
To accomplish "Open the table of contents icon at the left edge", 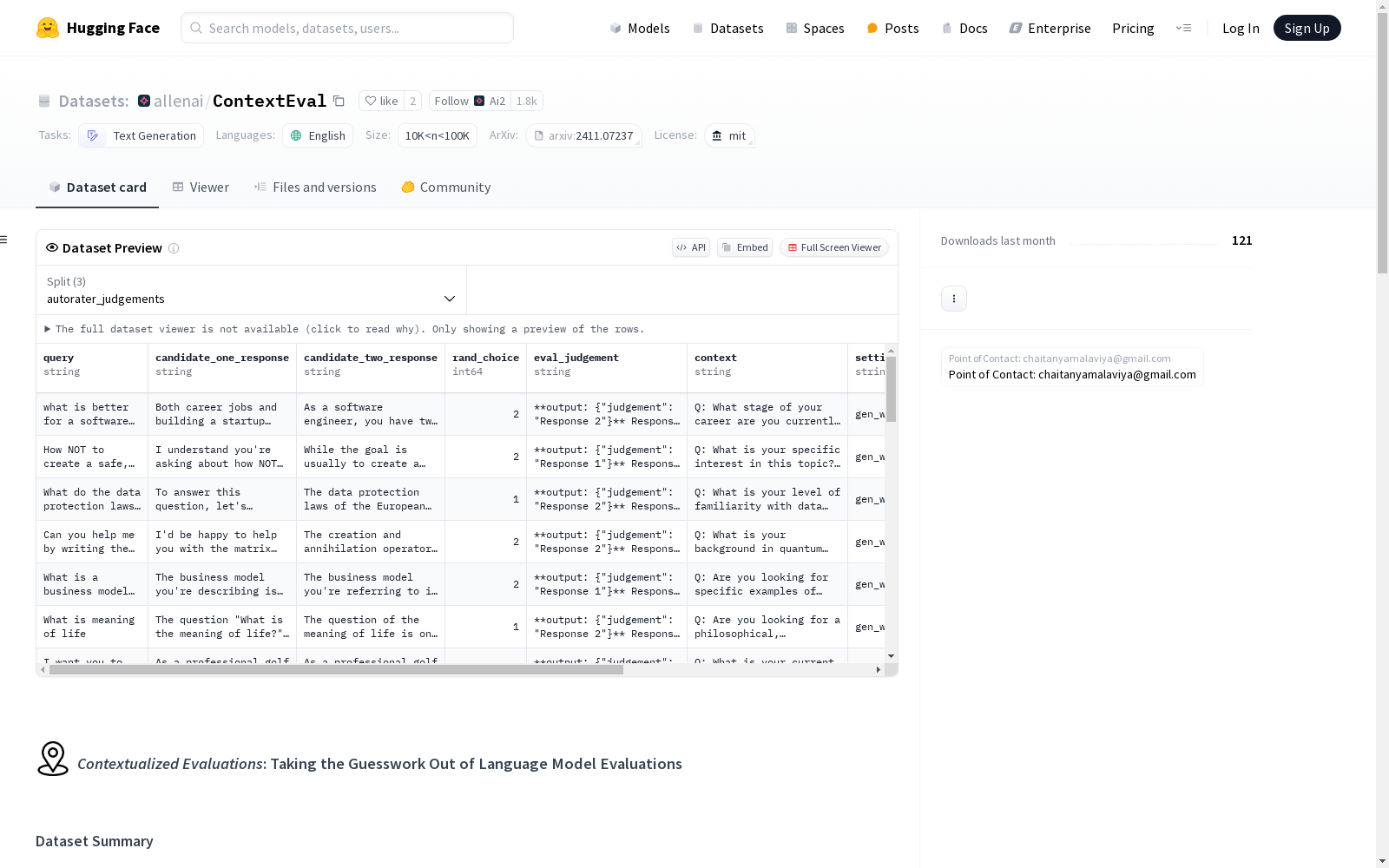I will 4,240.
